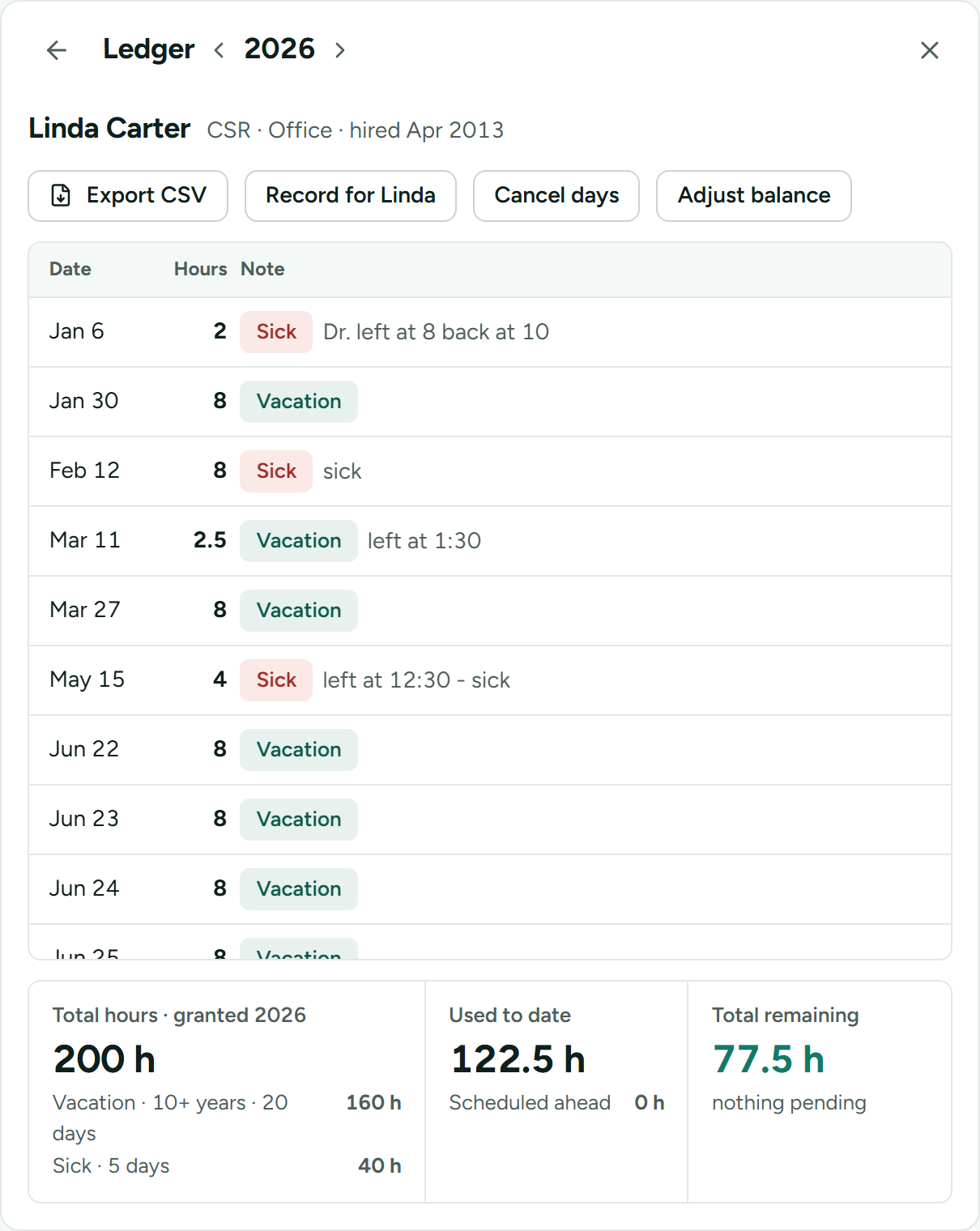Click the 122.5 h used to date value
Image resolution: width=980 pixels, height=1231 pixels.
tap(518, 1059)
